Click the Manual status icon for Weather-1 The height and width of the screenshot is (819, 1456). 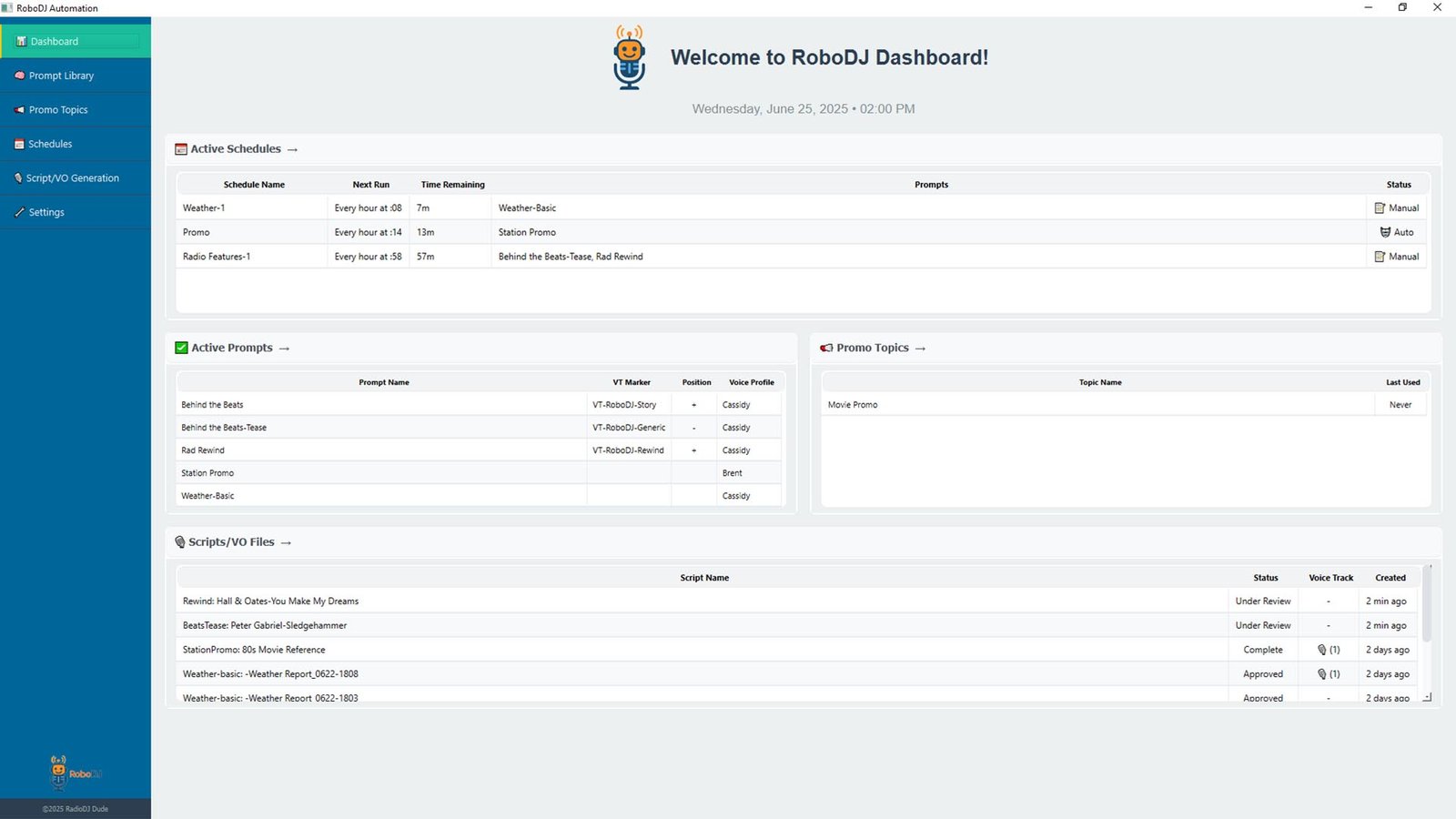pos(1380,207)
